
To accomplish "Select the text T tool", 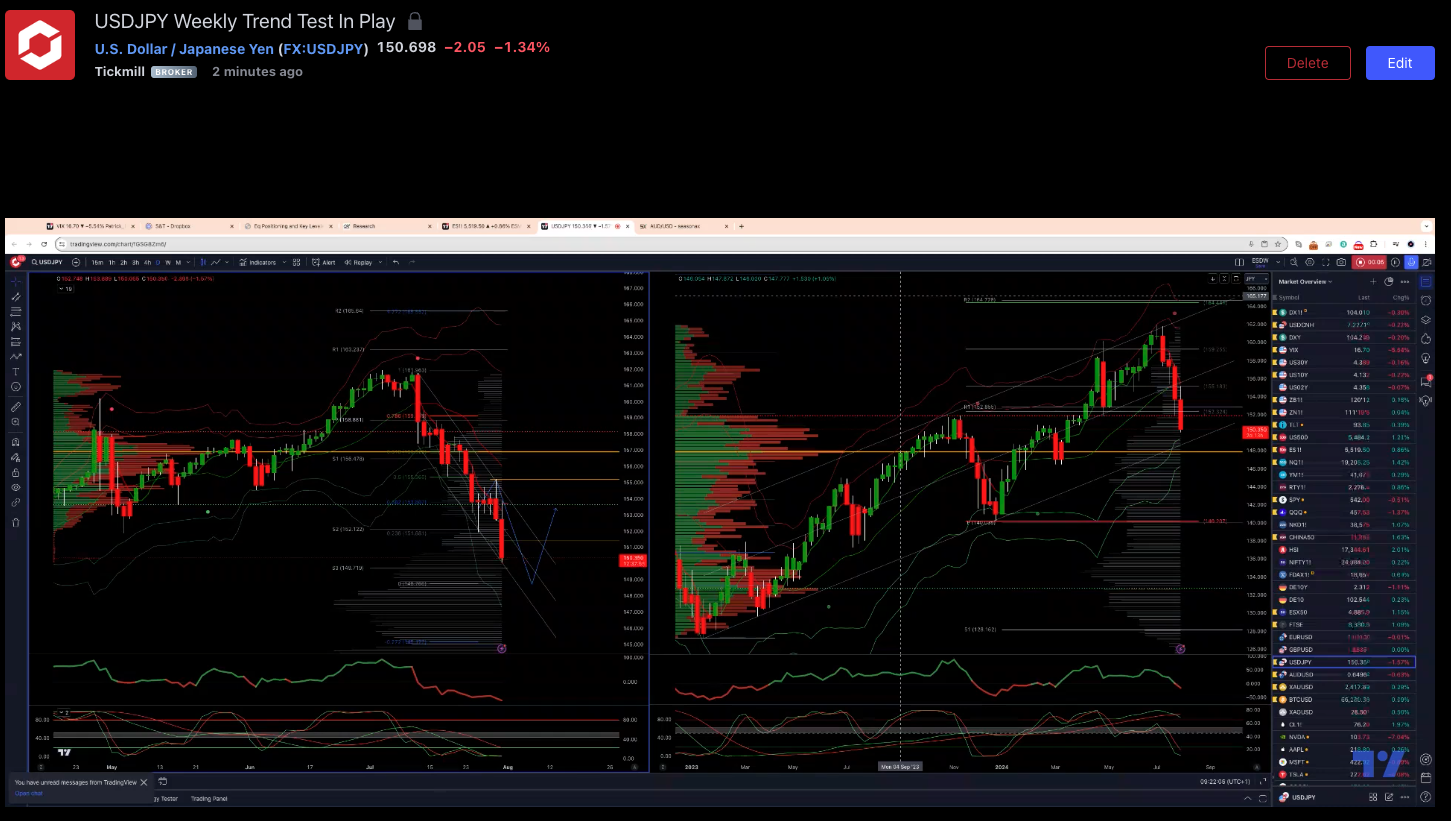I will tap(16, 371).
